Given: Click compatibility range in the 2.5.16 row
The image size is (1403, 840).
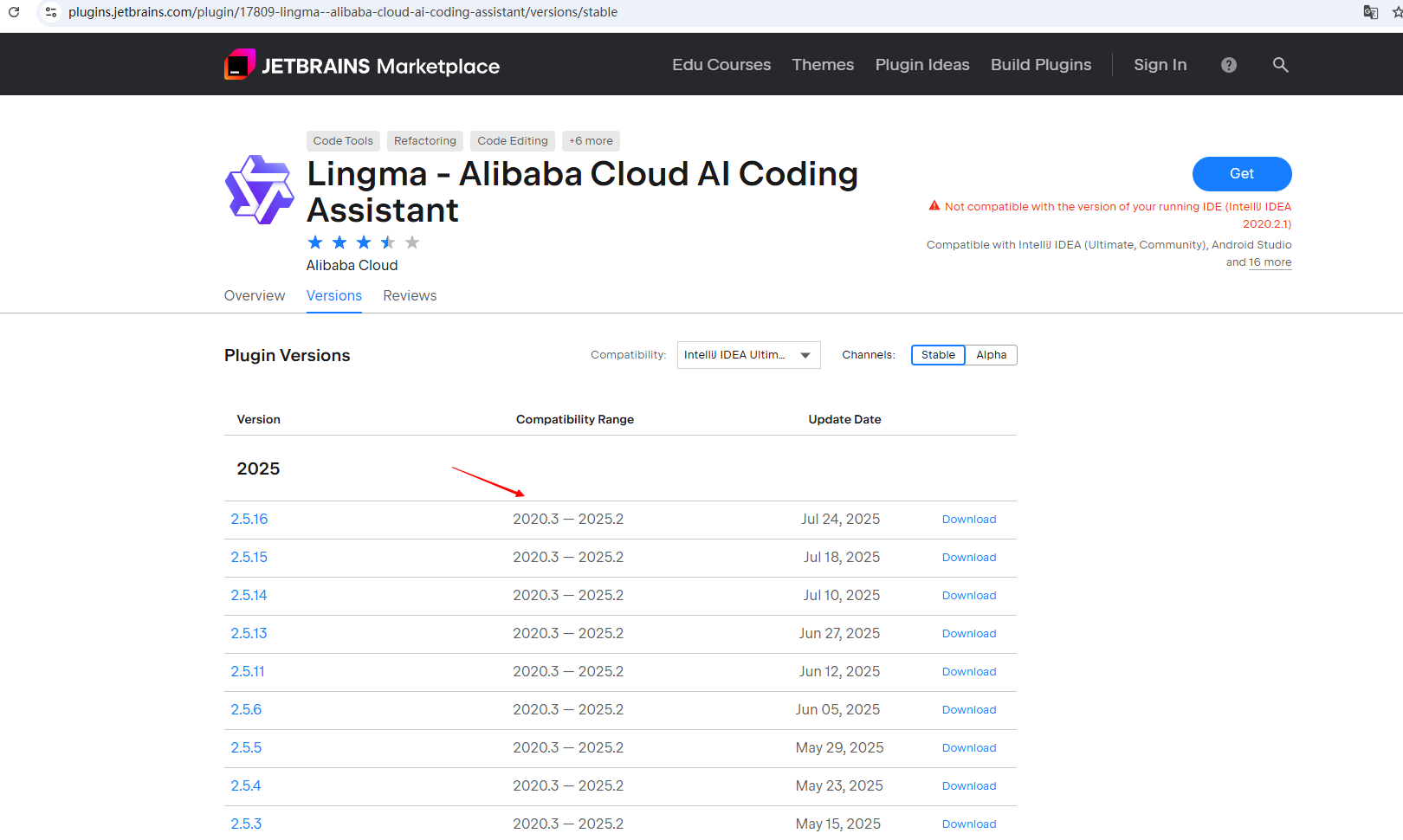Looking at the screenshot, I should [x=568, y=520].
